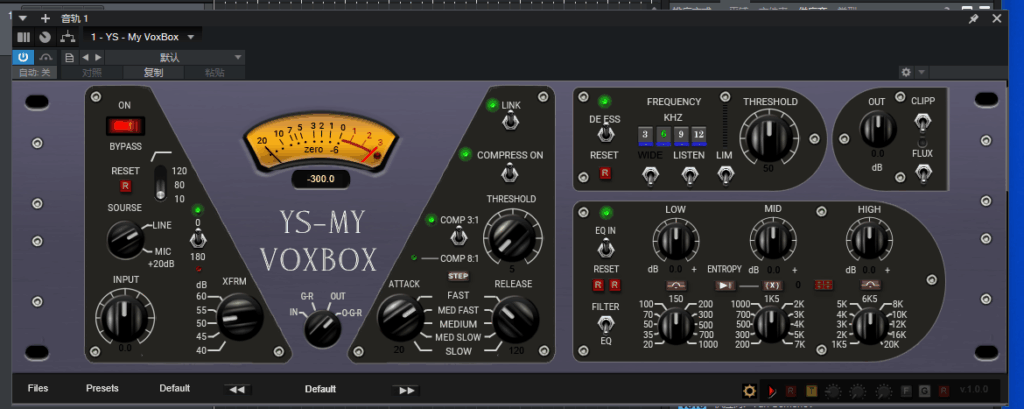Flip the FILTER/EQ toggle switch
The height and width of the screenshot is (409, 1024).
605,324
